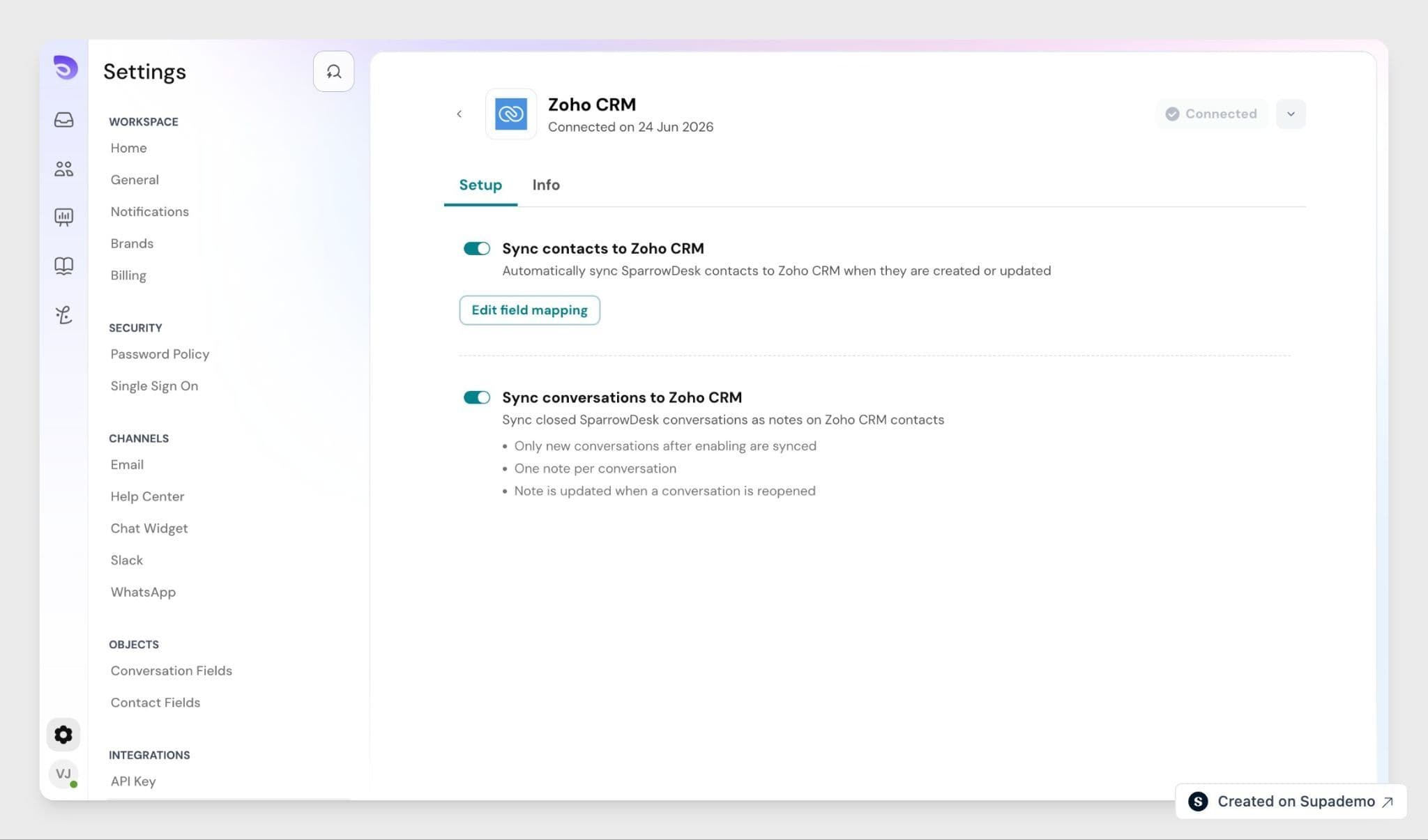
Task: Click the Connected status button
Action: click(1211, 114)
